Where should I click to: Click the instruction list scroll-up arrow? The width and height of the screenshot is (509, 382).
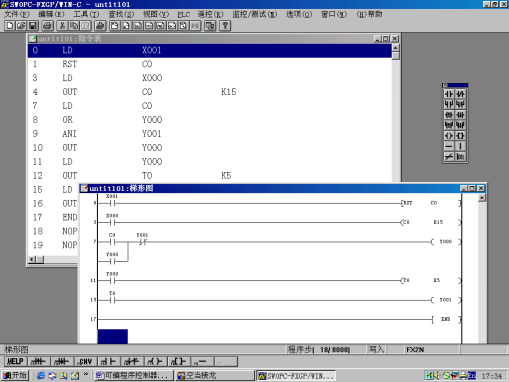pyautogui.click(x=395, y=48)
